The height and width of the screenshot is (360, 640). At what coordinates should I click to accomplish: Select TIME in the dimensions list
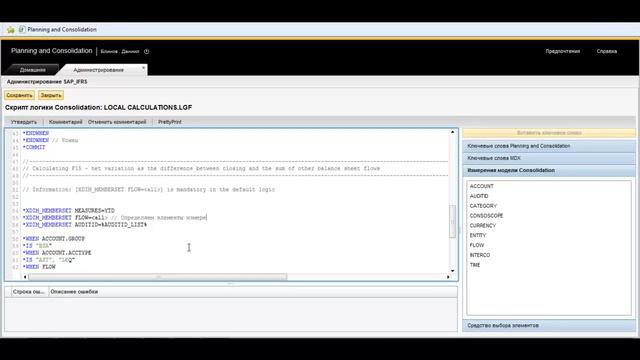pyautogui.click(x=475, y=264)
